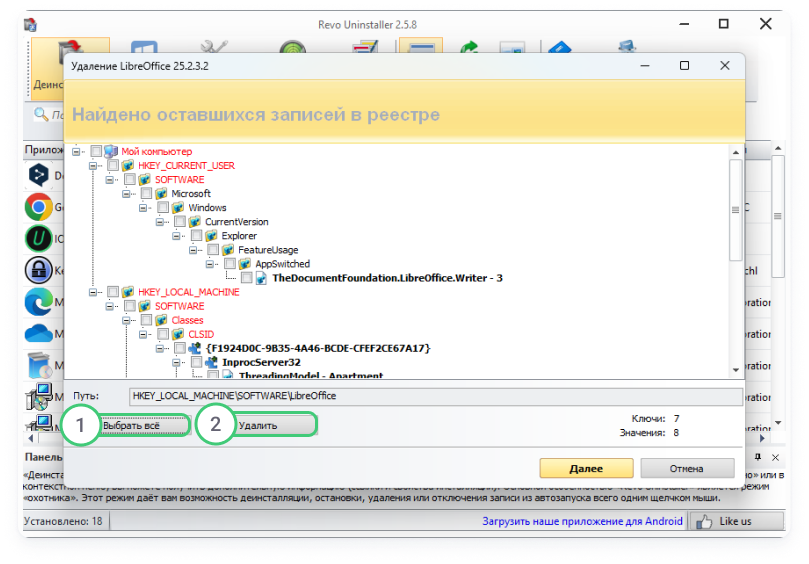Close the Revo description panel
This screenshot has width=809, height=564.
(775, 457)
